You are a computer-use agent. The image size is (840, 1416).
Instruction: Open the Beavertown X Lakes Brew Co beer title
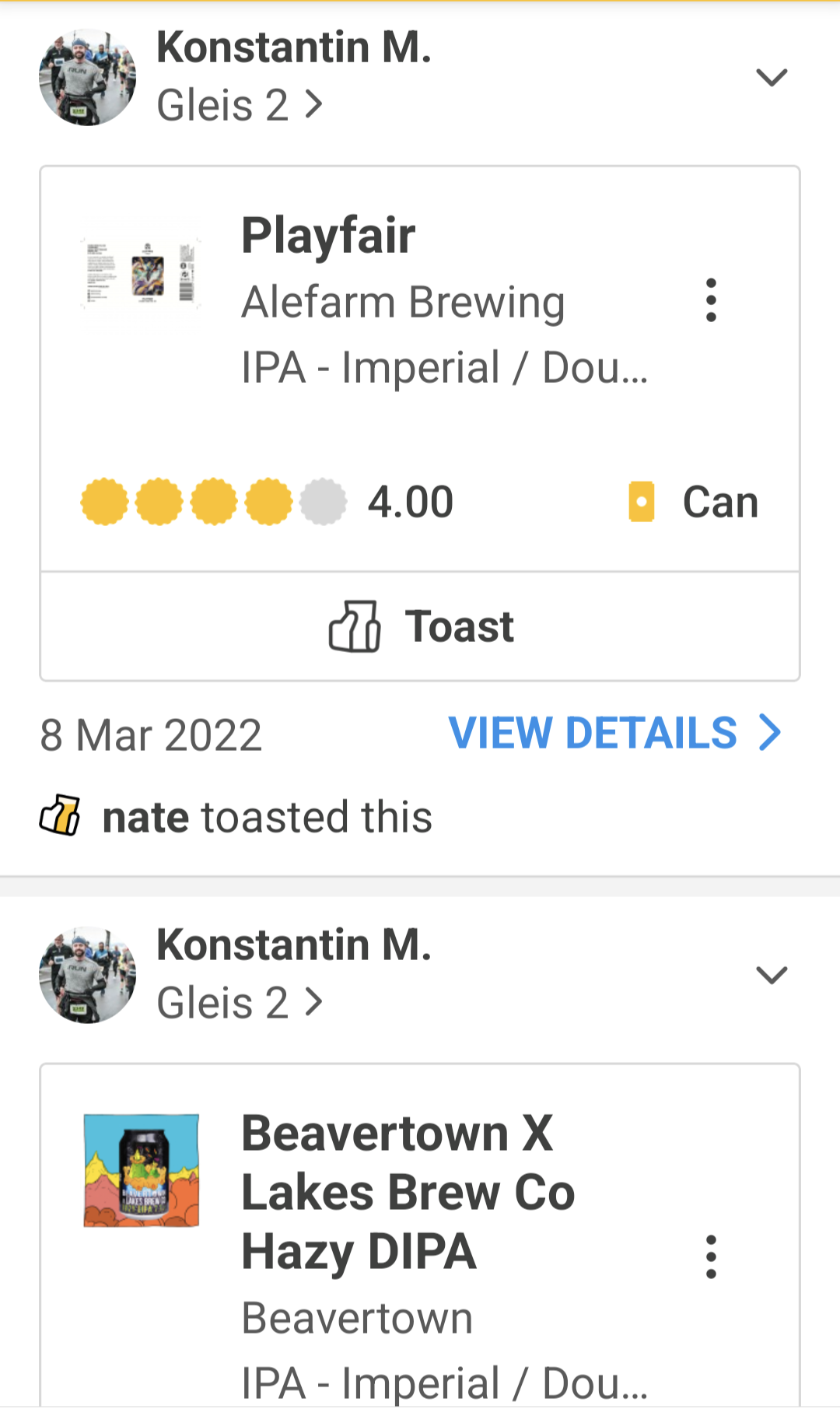click(x=408, y=1192)
